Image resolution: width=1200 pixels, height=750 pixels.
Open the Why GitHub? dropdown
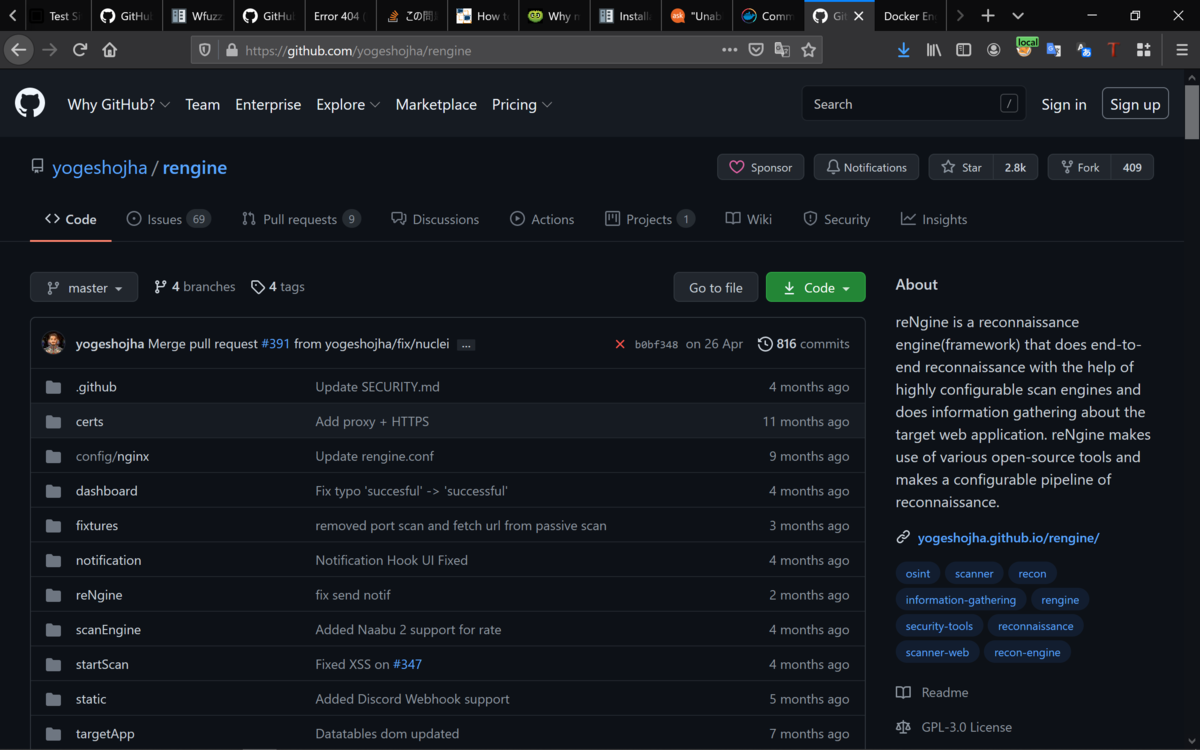click(118, 104)
